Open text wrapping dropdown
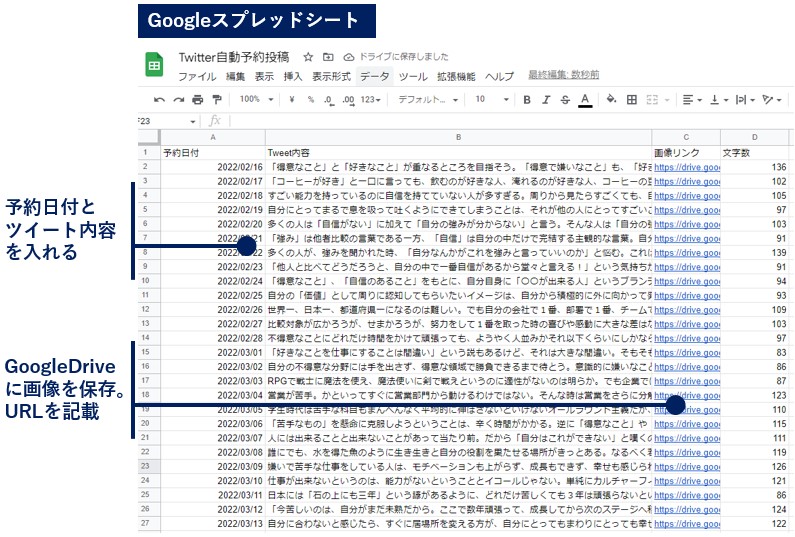Viewport: 795px width, 537px height. click(x=745, y=100)
